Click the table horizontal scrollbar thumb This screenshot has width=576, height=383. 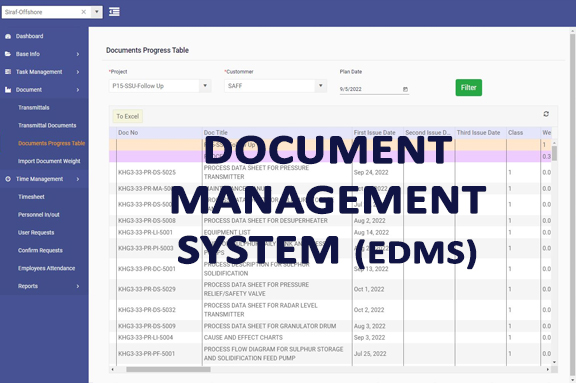click(168, 369)
